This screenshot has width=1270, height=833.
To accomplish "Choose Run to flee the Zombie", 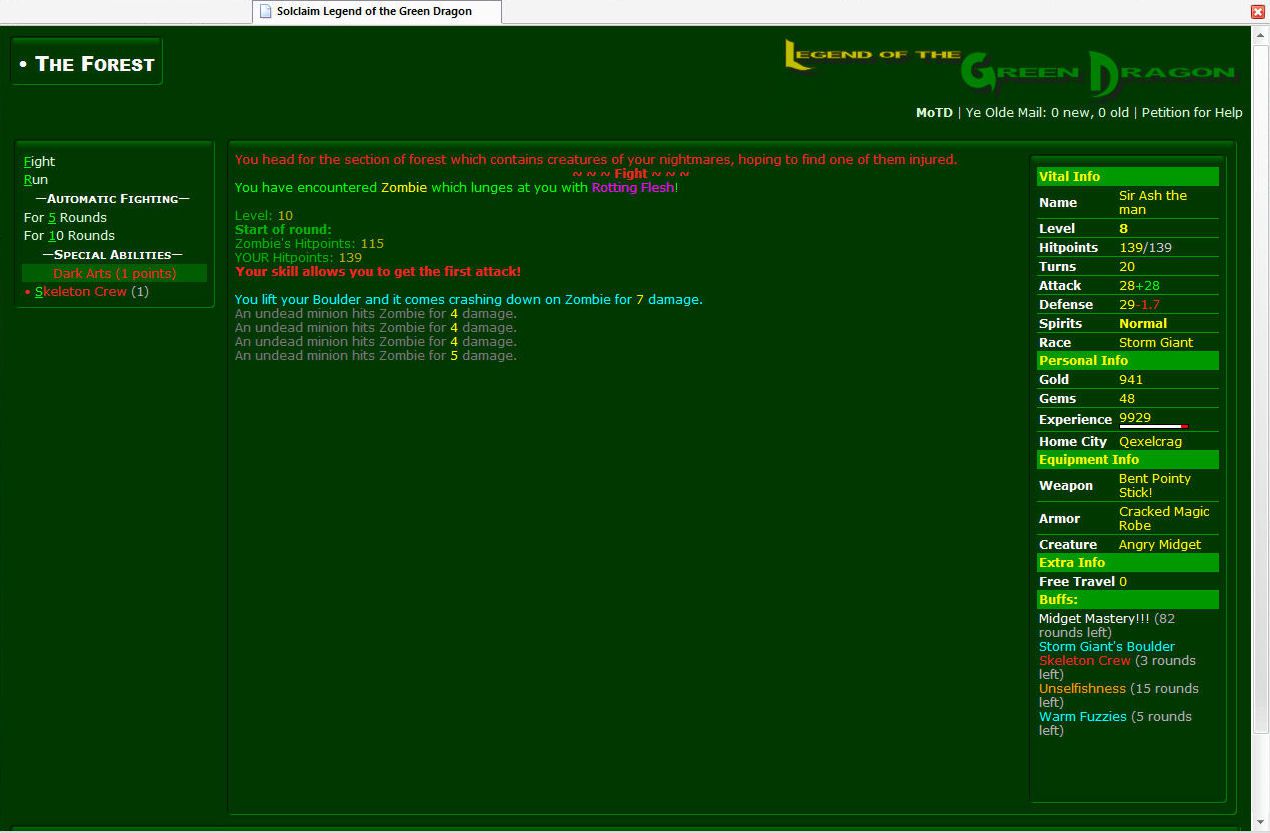I will pos(36,180).
